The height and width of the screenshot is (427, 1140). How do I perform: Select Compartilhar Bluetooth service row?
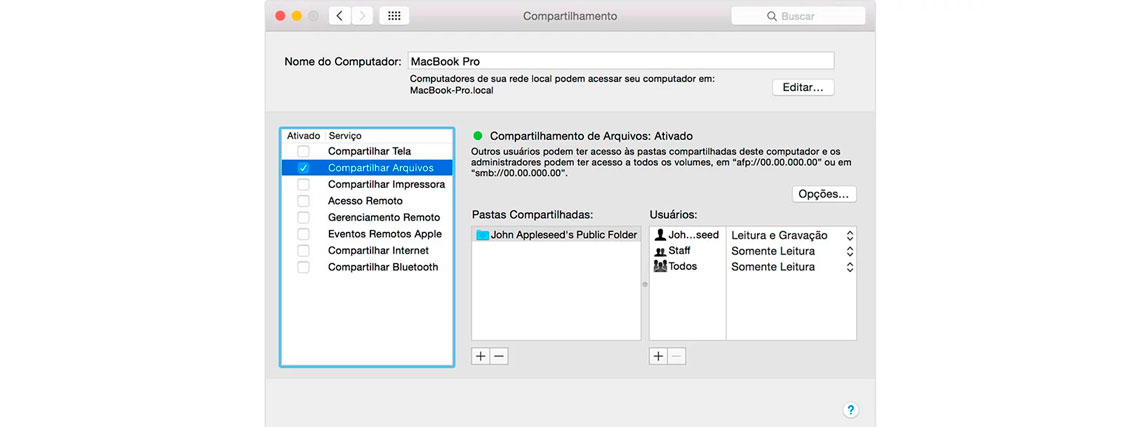point(367,267)
